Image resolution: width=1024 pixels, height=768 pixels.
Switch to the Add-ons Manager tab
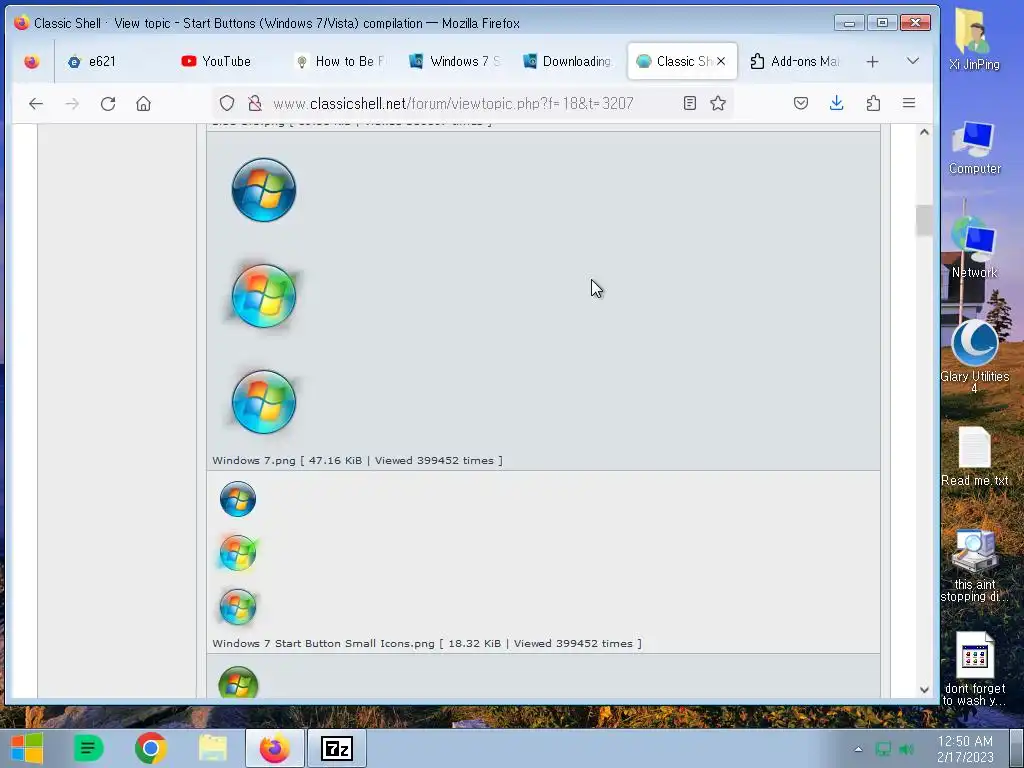point(795,61)
